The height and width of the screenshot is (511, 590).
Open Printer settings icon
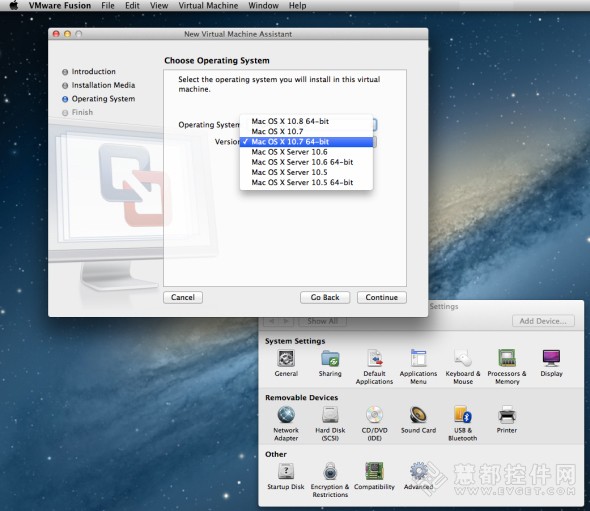pos(507,415)
